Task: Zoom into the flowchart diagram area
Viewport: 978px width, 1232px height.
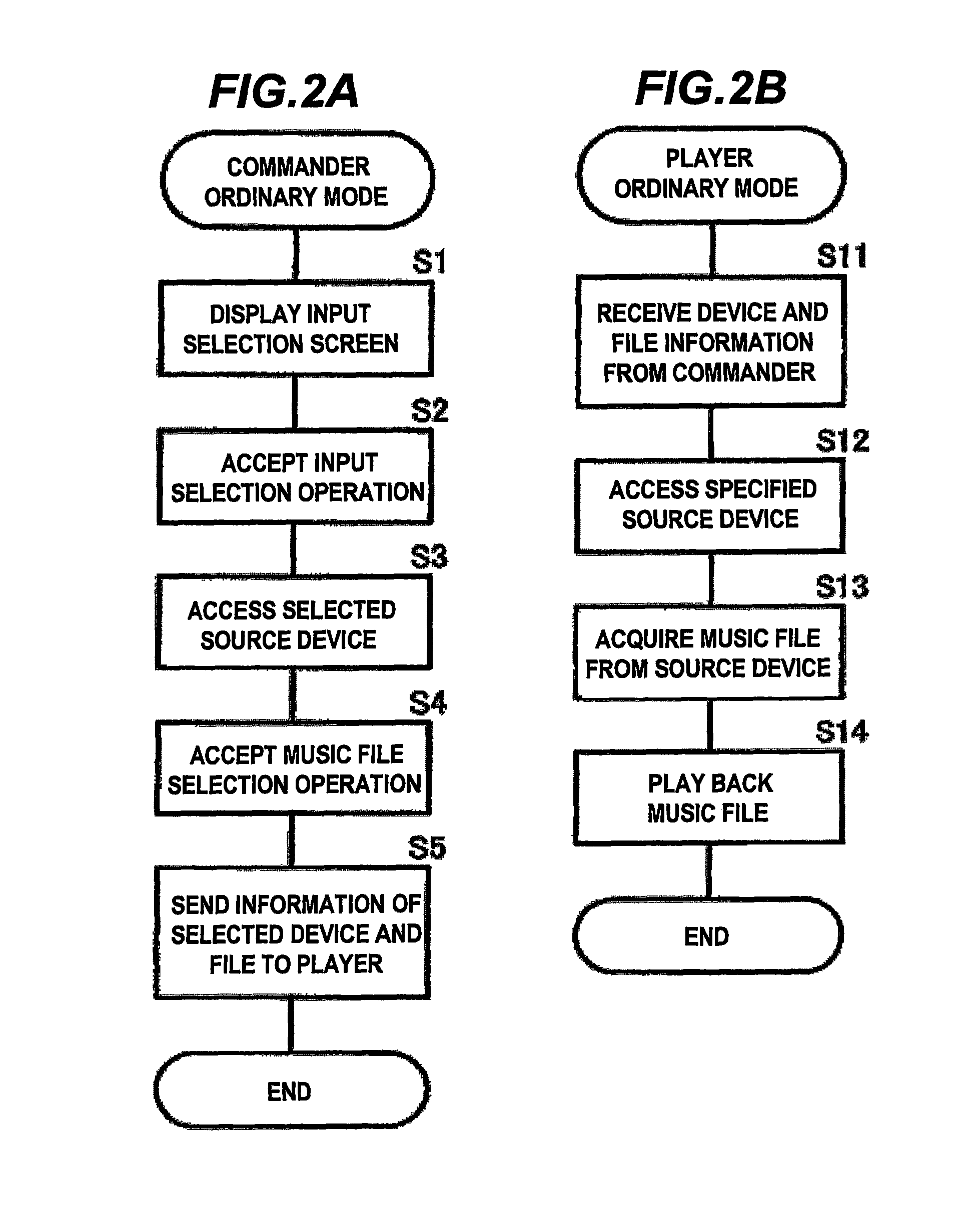Action: 489,616
